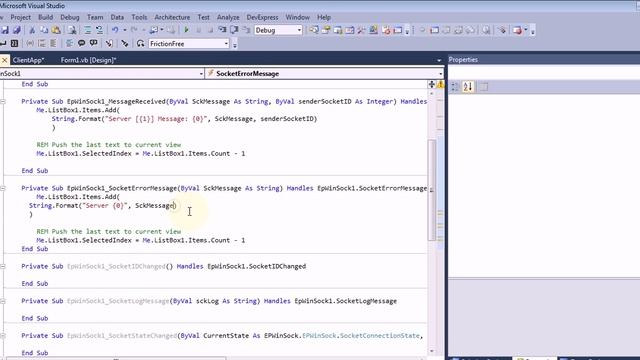Click the split editor handle icon
Screen dimensions: 640x360
(x=431, y=84)
